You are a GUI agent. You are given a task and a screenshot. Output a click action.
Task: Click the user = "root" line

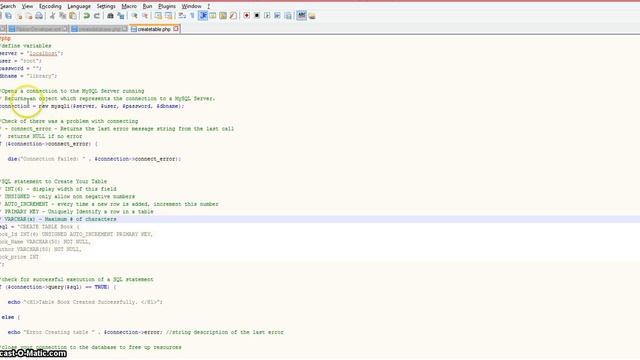click(x=21, y=61)
